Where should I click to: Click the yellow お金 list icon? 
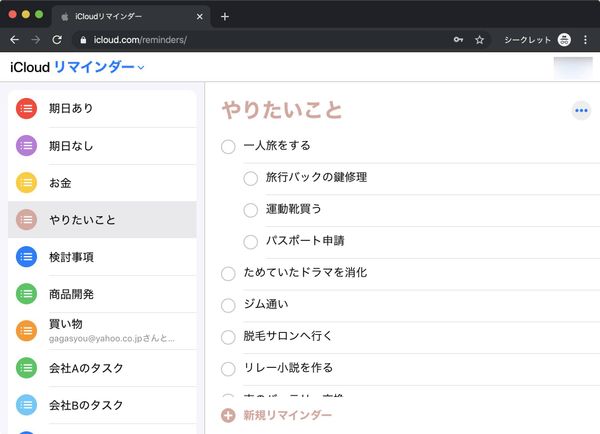tap(26, 183)
